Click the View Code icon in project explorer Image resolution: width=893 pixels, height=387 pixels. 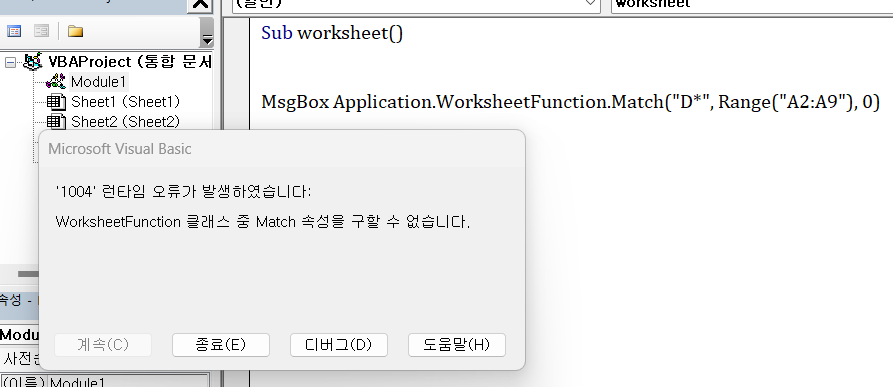14,31
